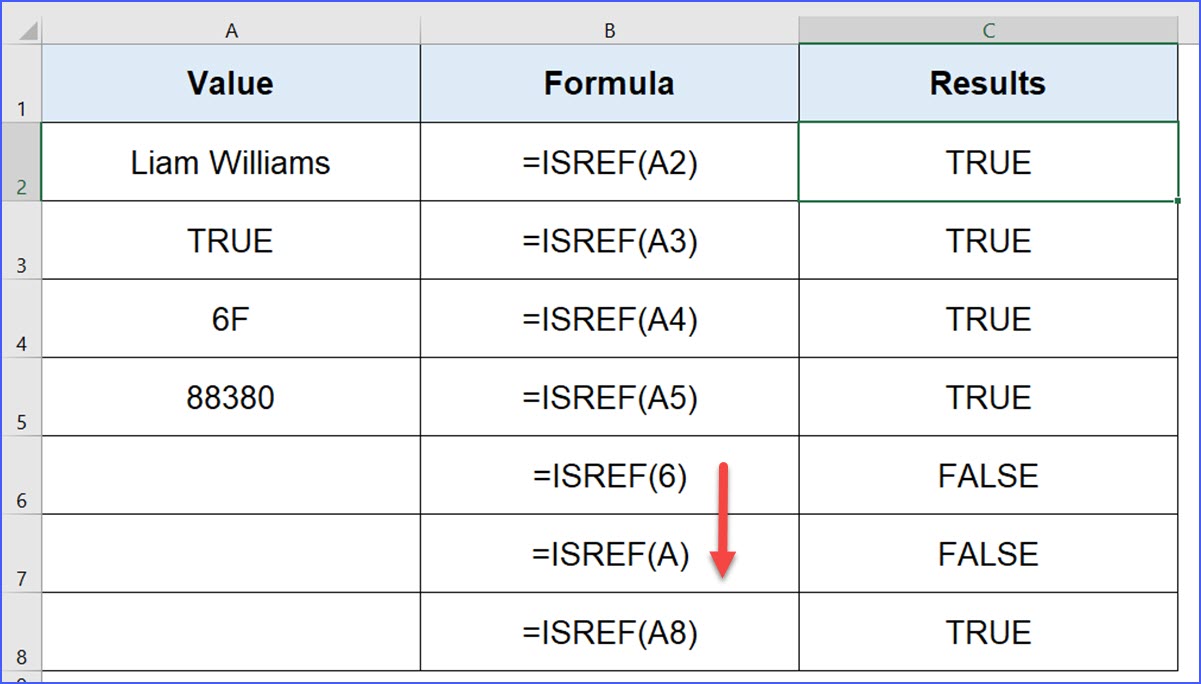1201x684 pixels.
Task: Click the =ISREF(A) formula cell
Action: click(609, 554)
